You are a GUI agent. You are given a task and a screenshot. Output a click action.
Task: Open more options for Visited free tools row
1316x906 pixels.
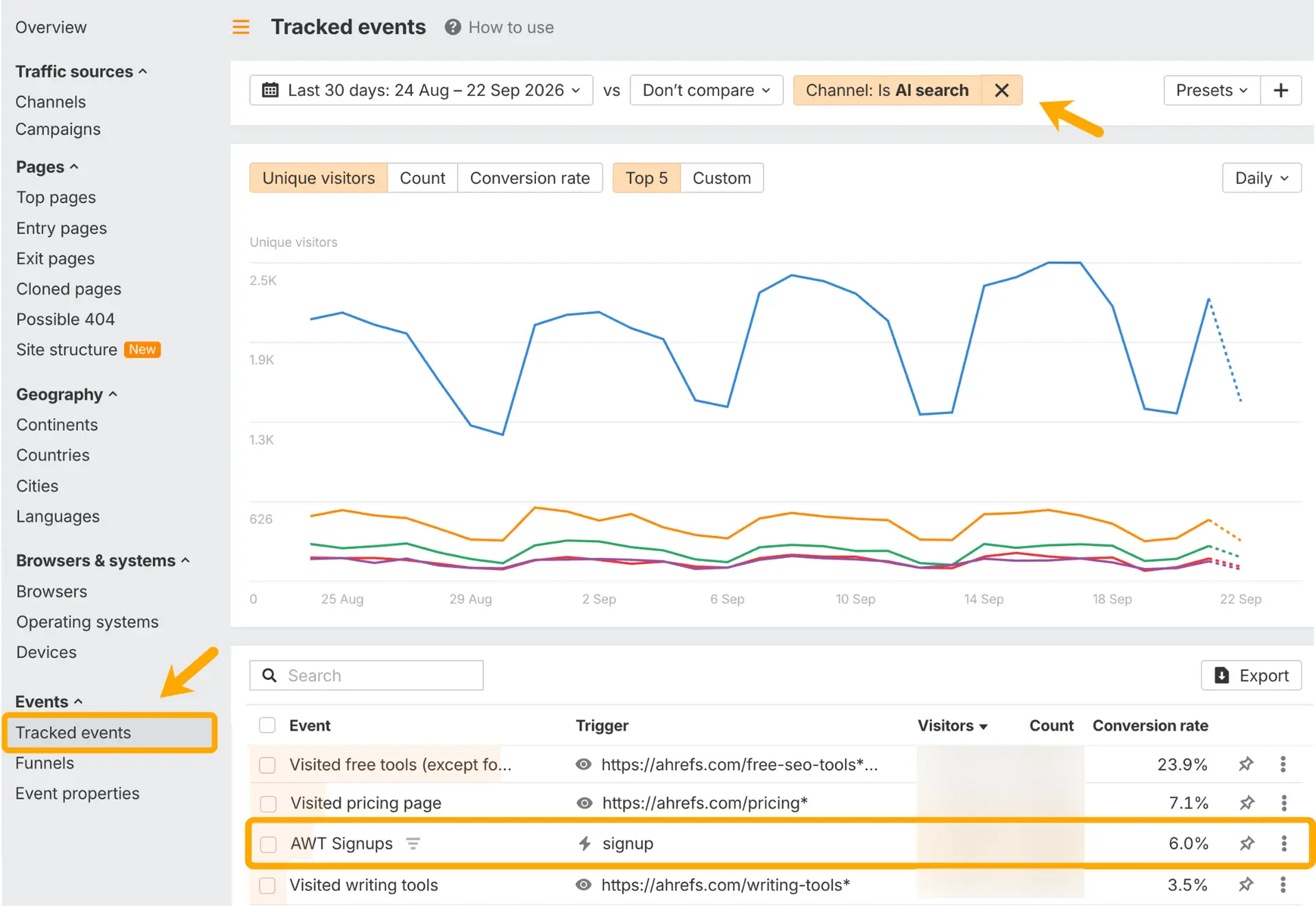tap(1283, 764)
